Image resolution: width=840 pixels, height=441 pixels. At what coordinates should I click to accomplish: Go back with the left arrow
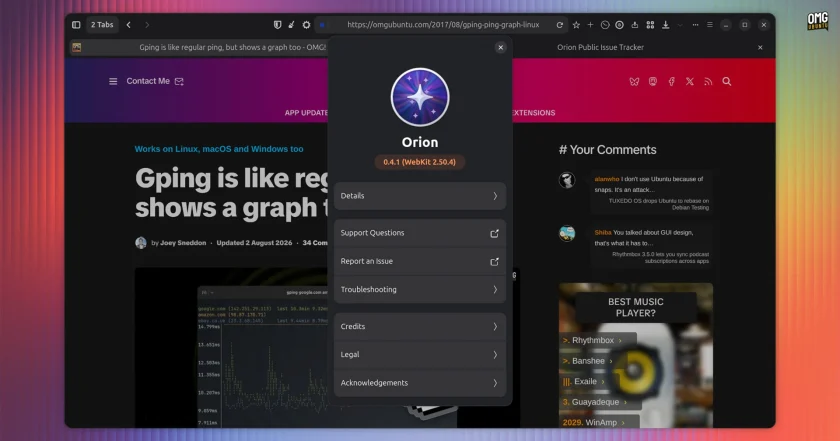tap(129, 25)
